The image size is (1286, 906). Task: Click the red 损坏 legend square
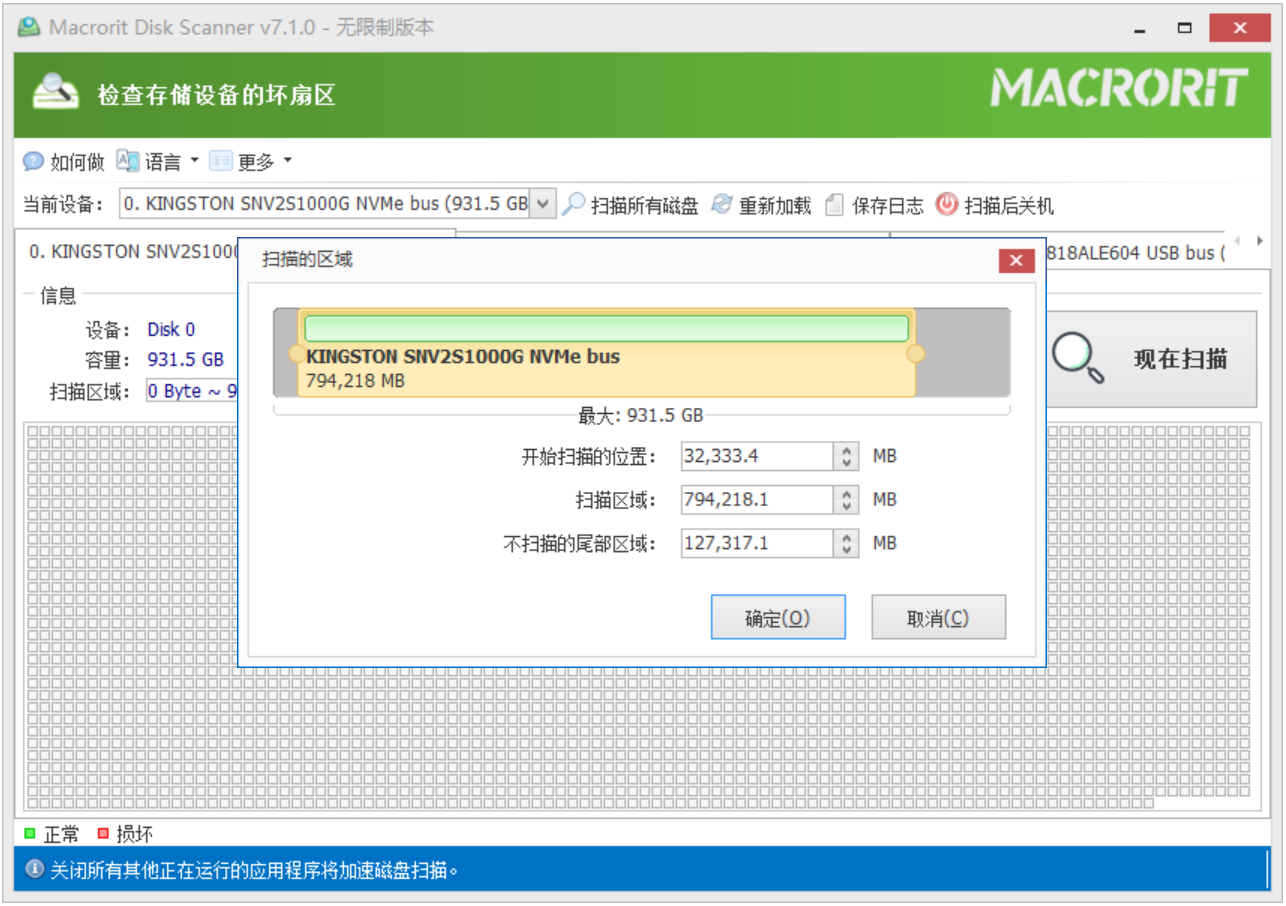click(x=102, y=833)
